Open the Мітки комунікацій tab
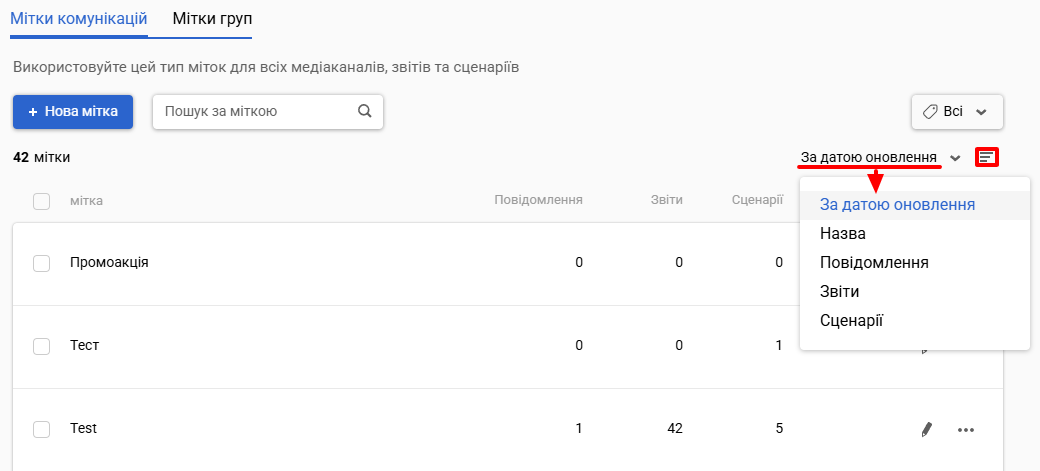The image size is (1040, 471). point(78,18)
